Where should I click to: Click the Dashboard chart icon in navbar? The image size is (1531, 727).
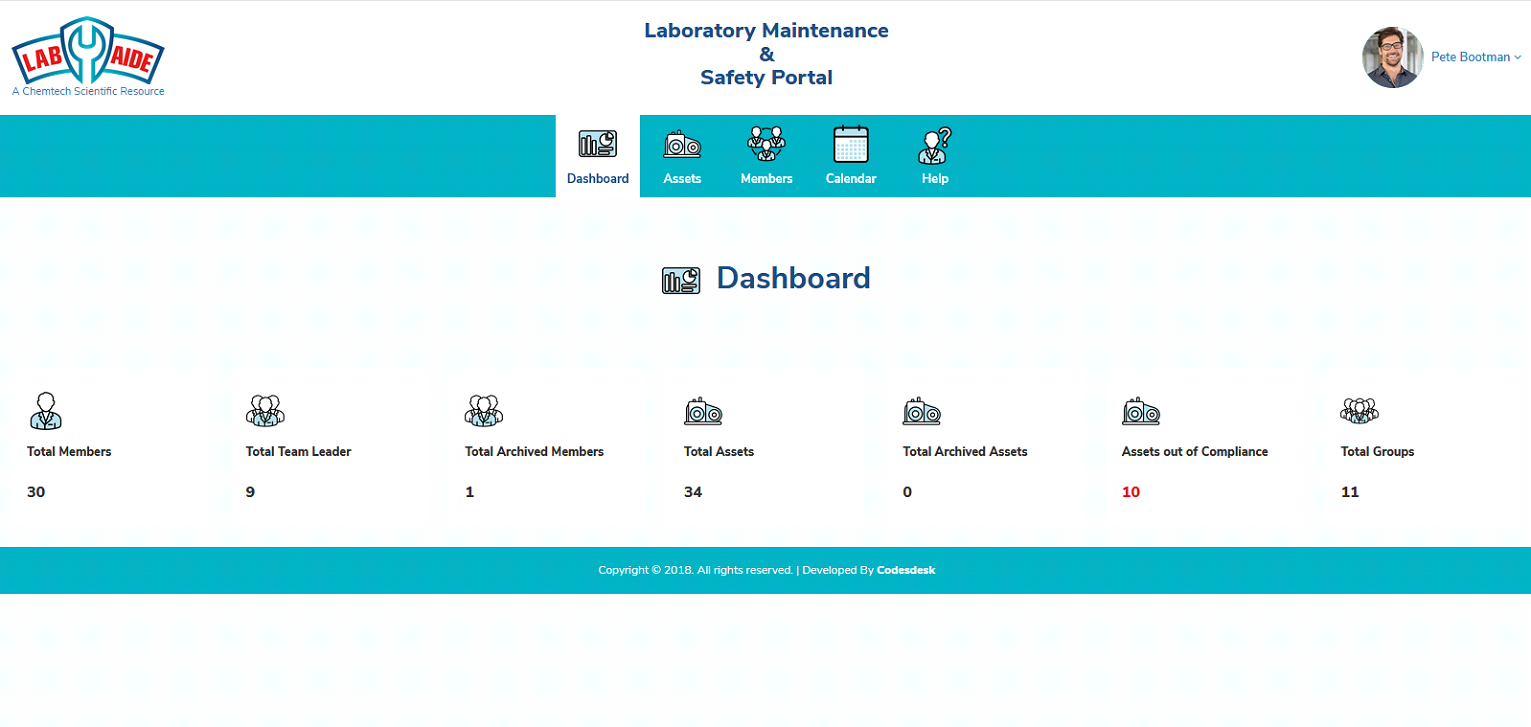[597, 144]
